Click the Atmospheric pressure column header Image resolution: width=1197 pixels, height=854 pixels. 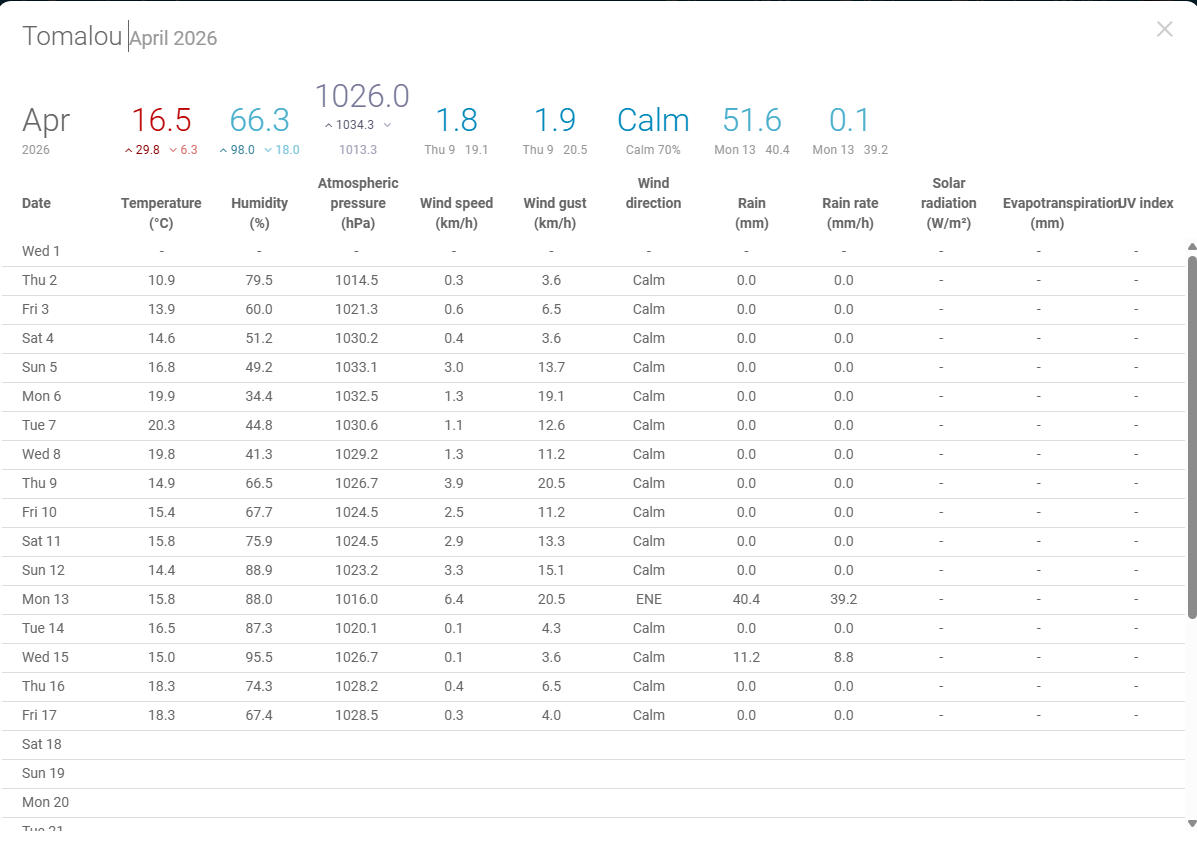click(x=358, y=203)
